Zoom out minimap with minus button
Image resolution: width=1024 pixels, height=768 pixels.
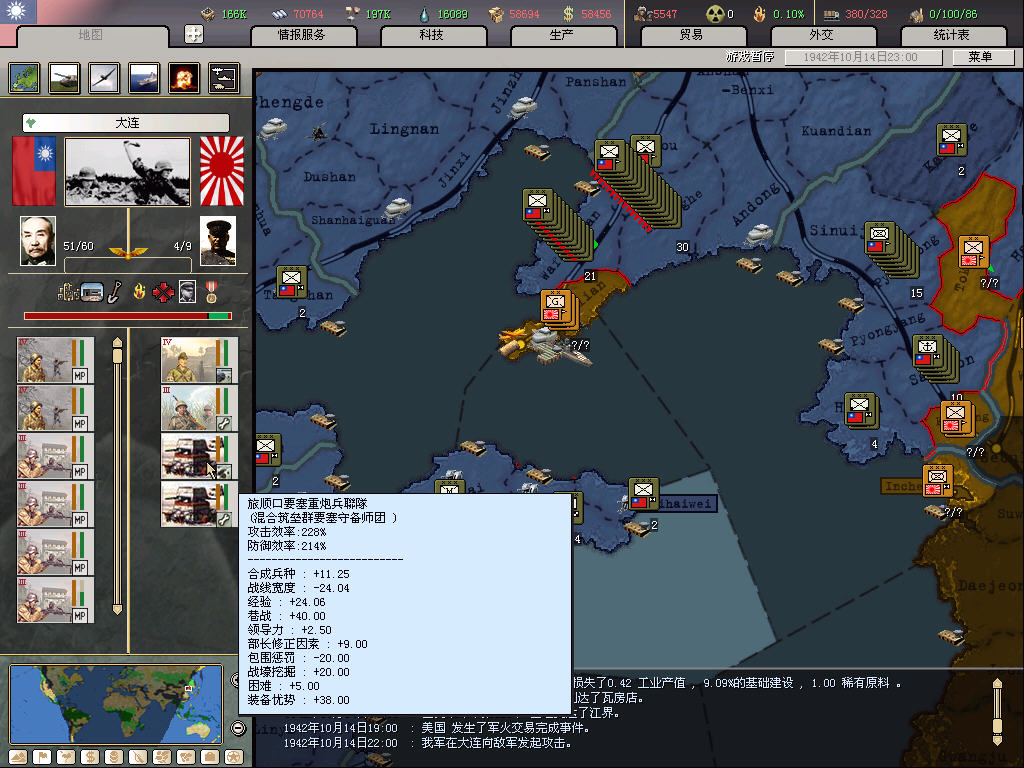coord(239,728)
